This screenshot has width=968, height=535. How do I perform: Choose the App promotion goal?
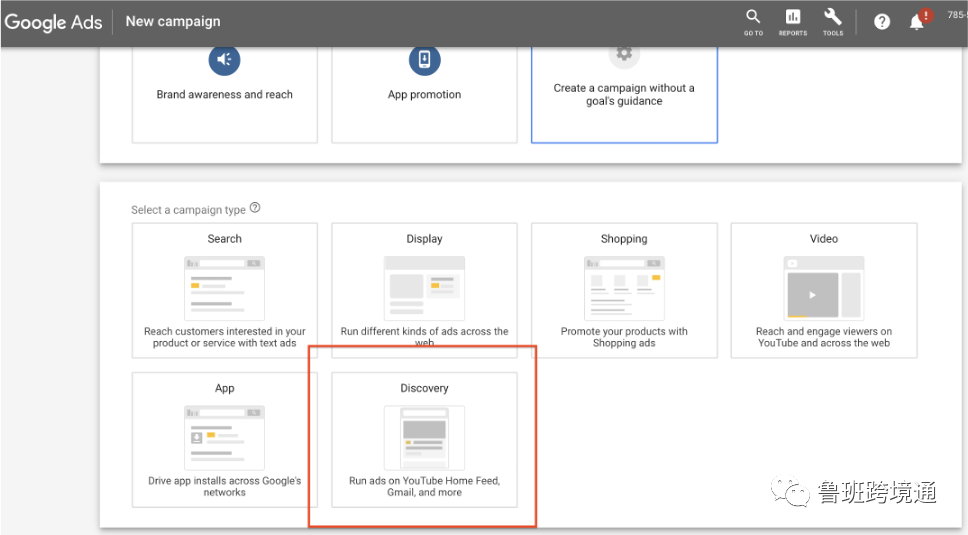click(425, 94)
